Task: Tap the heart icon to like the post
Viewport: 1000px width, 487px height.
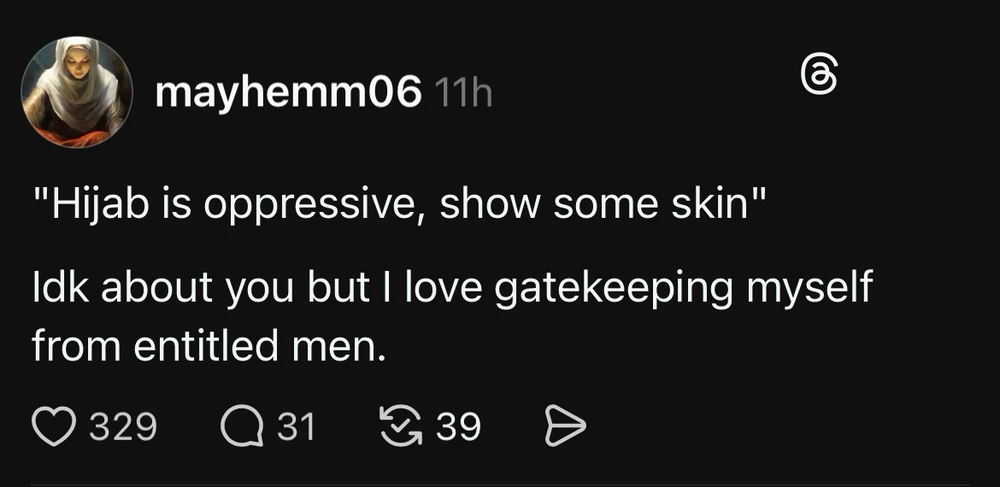Action: click(x=55, y=427)
